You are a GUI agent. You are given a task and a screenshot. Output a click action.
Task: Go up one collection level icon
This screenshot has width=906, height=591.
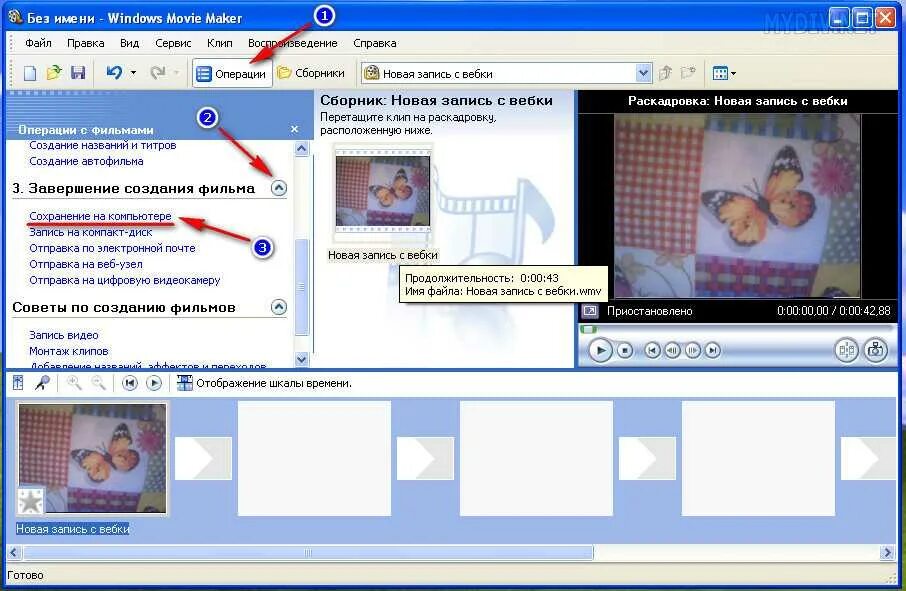pos(666,73)
